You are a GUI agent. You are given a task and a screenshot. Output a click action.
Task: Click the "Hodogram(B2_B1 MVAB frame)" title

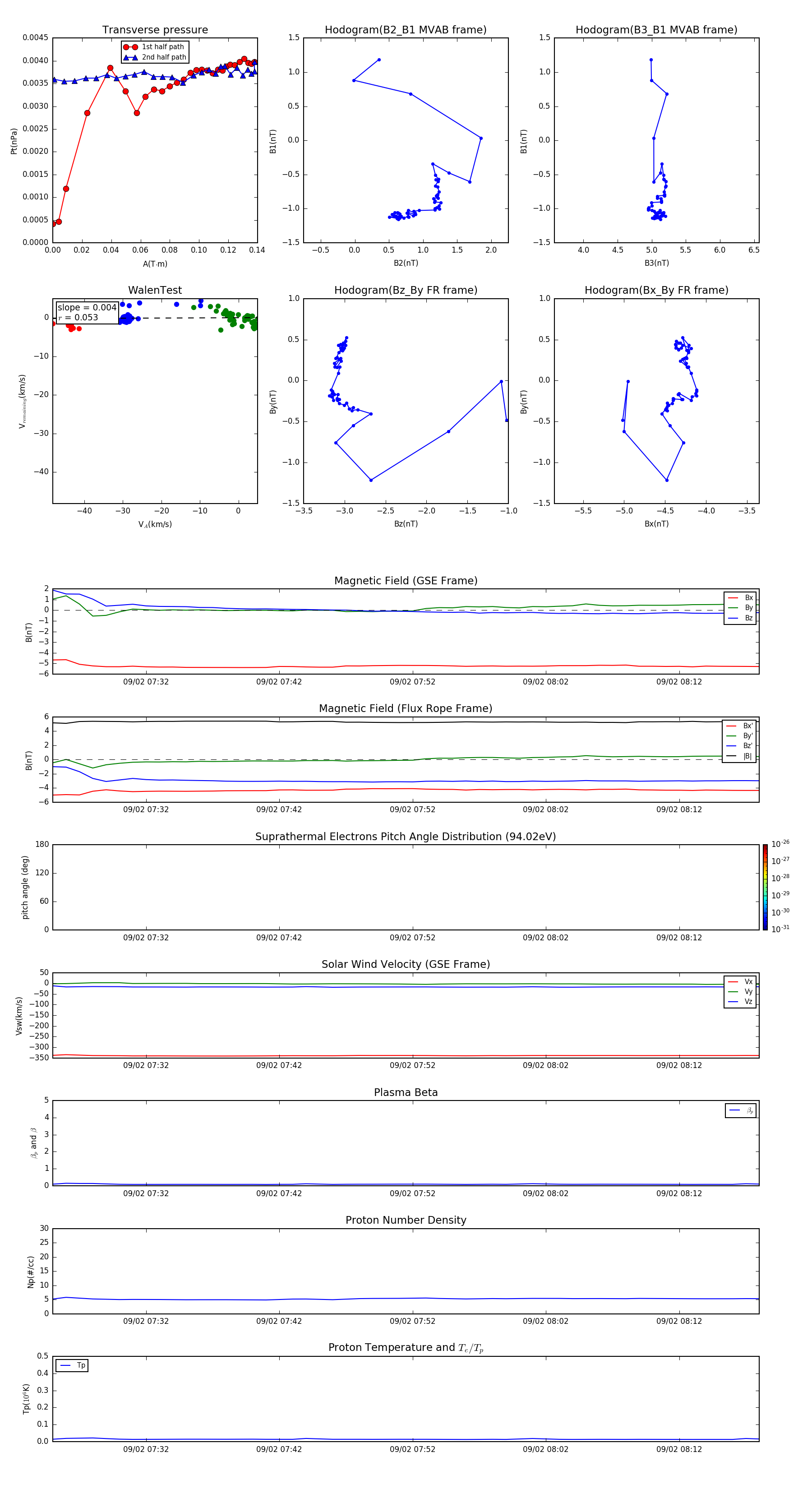tap(406, 30)
